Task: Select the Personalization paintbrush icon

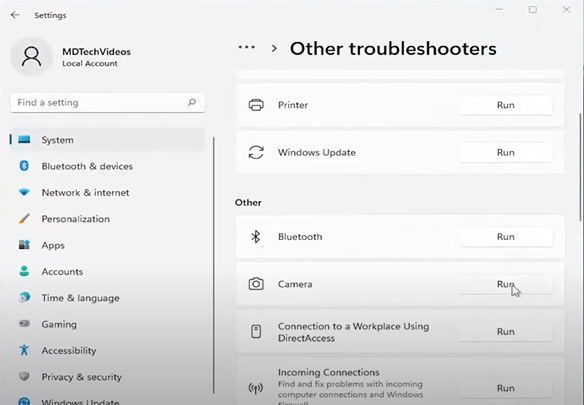Action: (24, 218)
